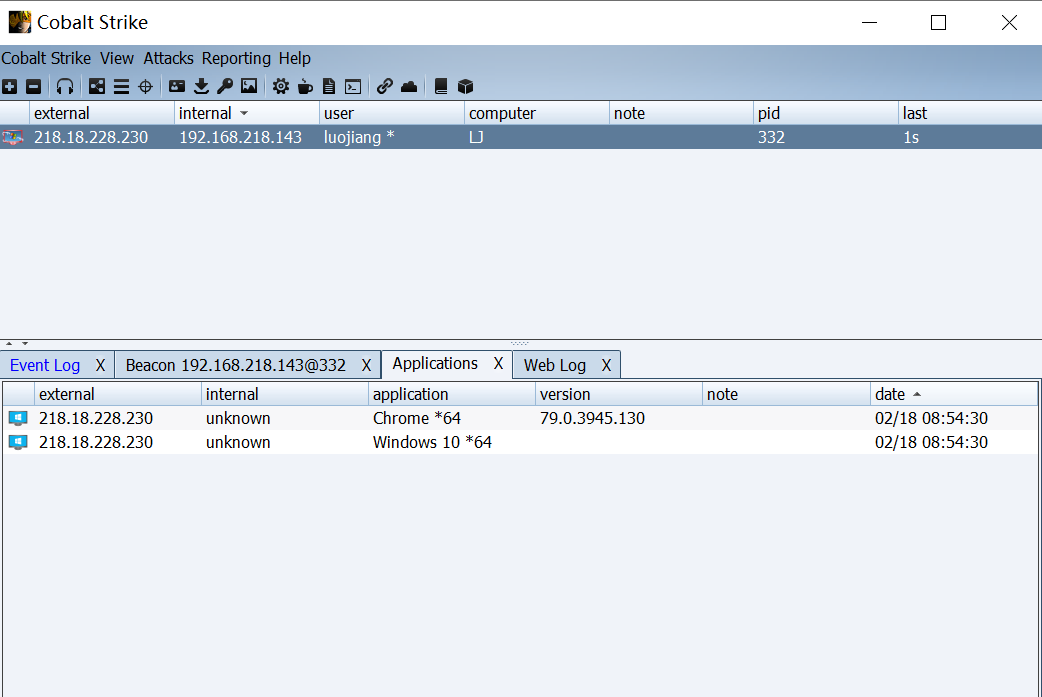
Task: Sort applications by external column header
Action: pyautogui.click(x=118, y=395)
